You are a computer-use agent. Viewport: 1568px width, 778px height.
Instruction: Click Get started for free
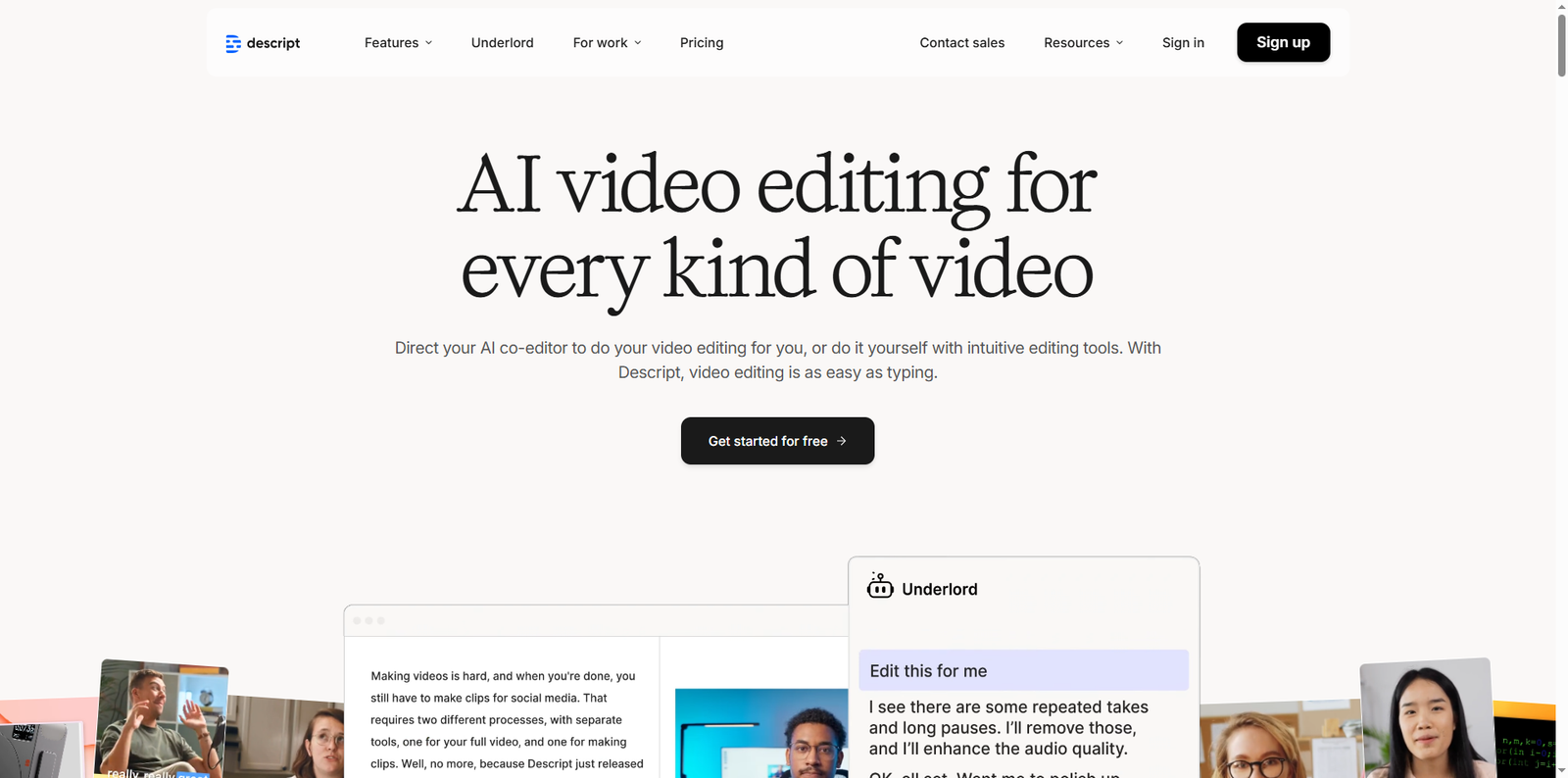pos(777,441)
